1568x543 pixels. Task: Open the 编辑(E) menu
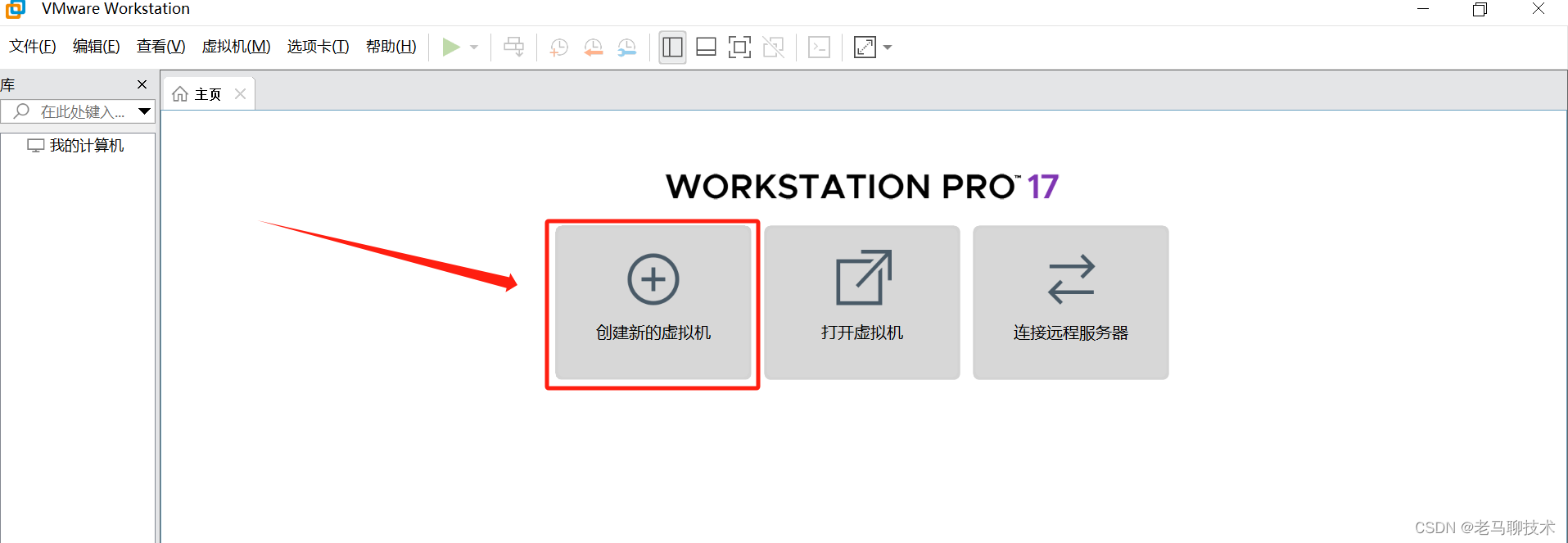click(97, 47)
